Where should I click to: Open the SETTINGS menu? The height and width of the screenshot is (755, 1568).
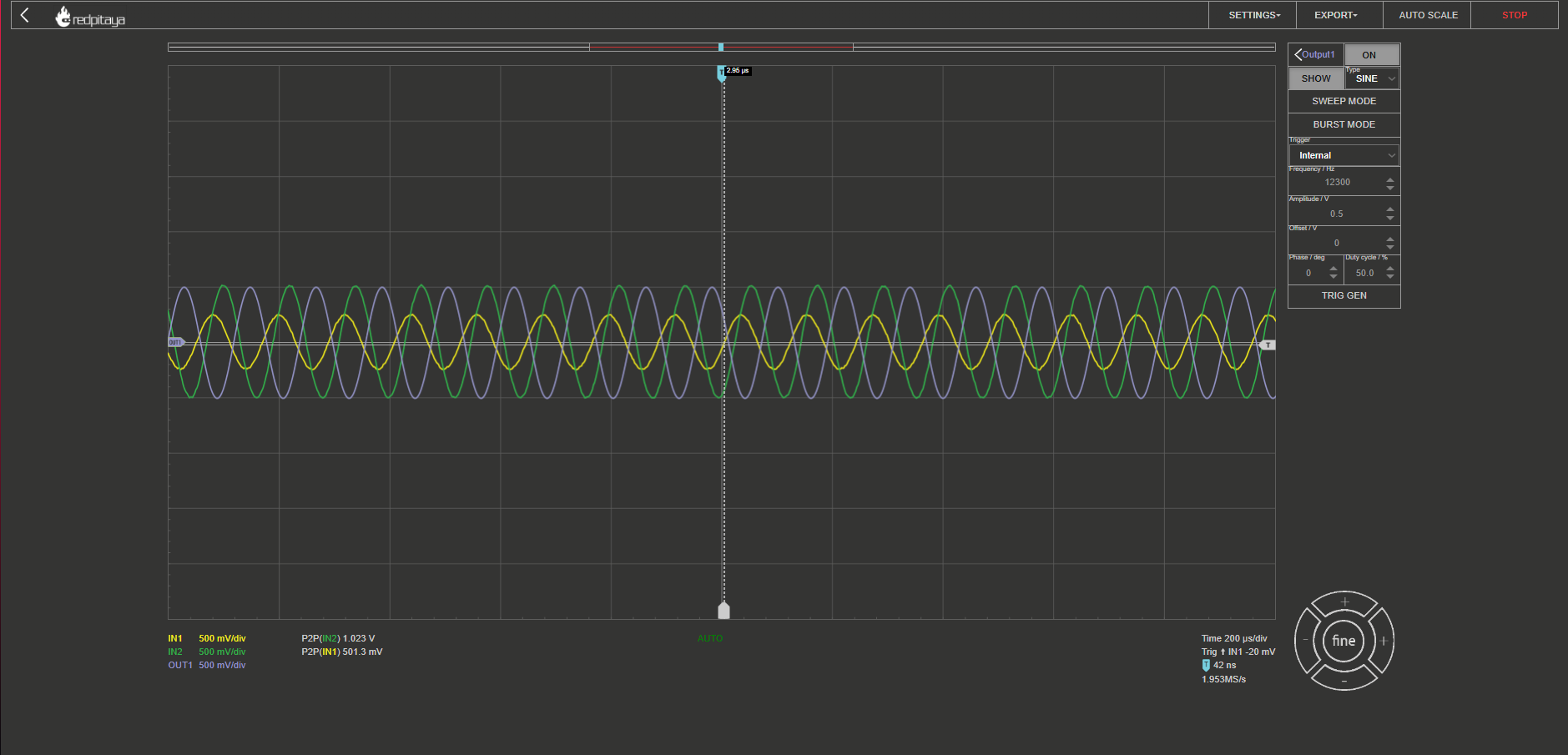click(1253, 15)
